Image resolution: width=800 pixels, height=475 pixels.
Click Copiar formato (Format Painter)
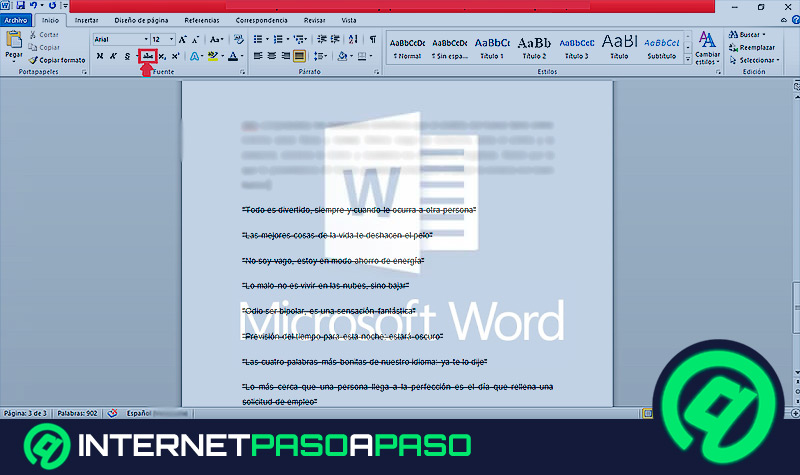click(57, 60)
